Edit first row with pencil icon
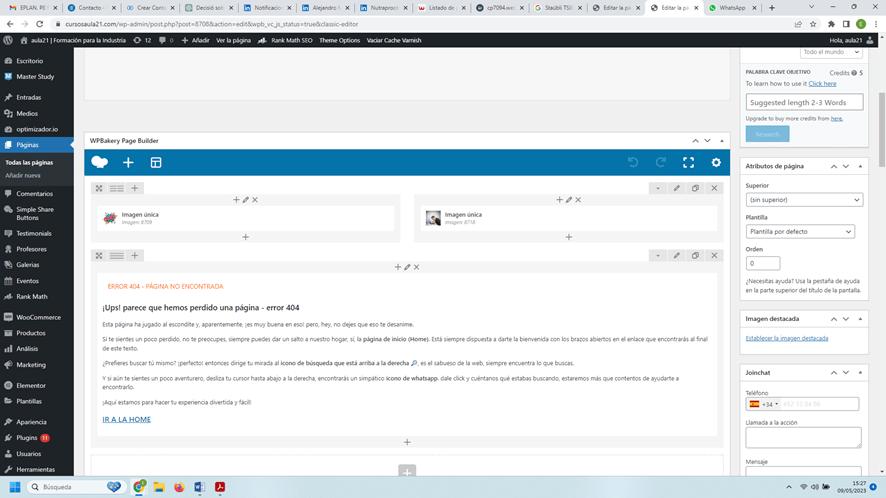The width and height of the screenshot is (886, 498). click(x=676, y=188)
